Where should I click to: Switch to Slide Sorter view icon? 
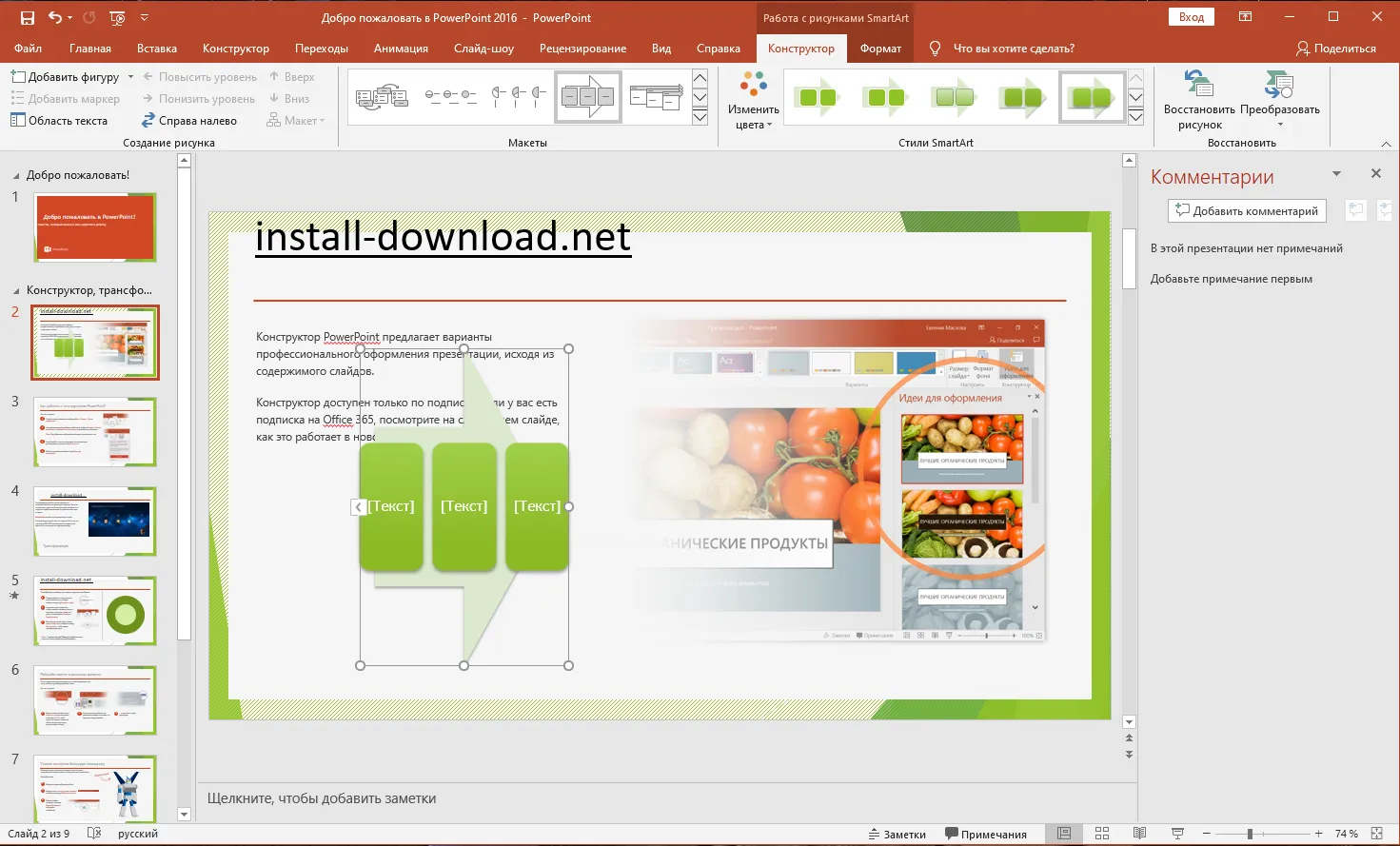pyautogui.click(x=1102, y=834)
